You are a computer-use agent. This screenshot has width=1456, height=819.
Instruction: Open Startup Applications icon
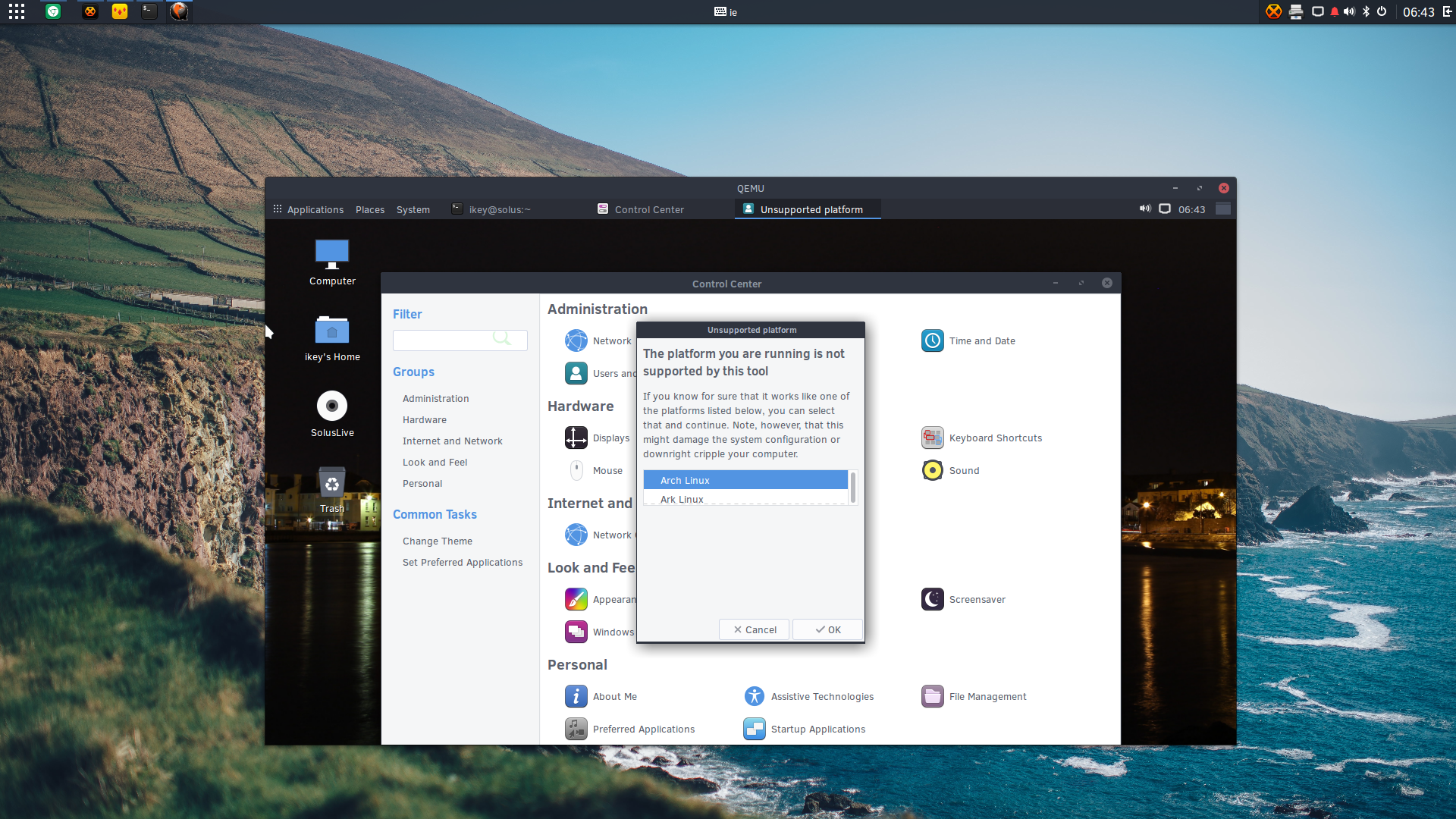tap(755, 729)
